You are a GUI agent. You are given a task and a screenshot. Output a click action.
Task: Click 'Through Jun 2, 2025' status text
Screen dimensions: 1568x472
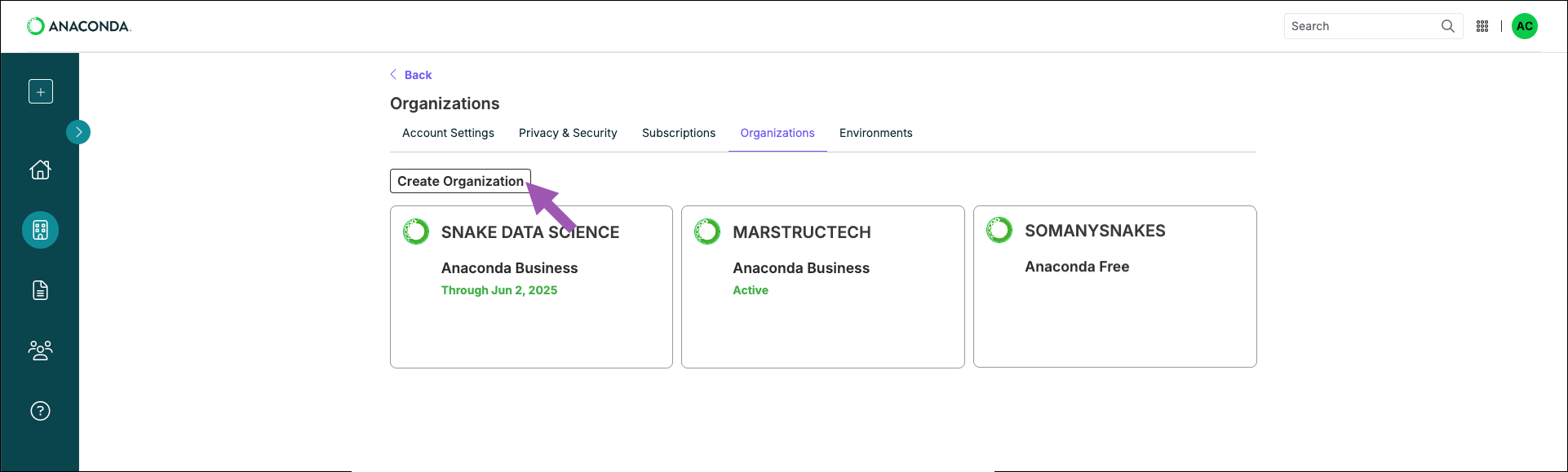pyautogui.click(x=499, y=290)
